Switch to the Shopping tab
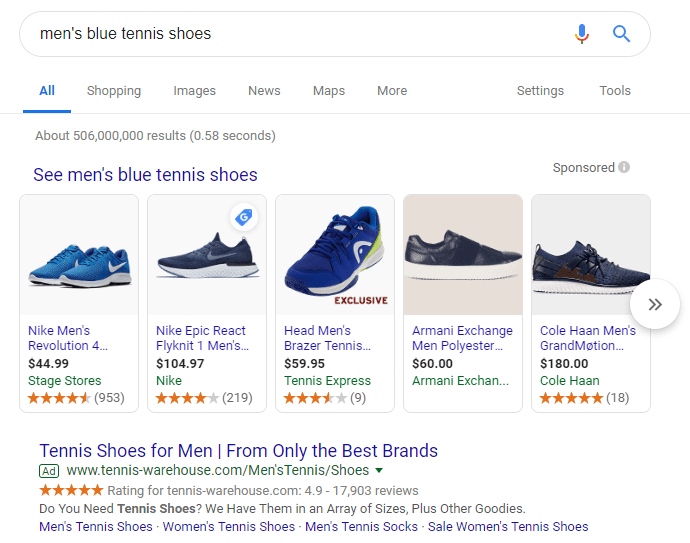The height and width of the screenshot is (543, 690). (x=114, y=91)
